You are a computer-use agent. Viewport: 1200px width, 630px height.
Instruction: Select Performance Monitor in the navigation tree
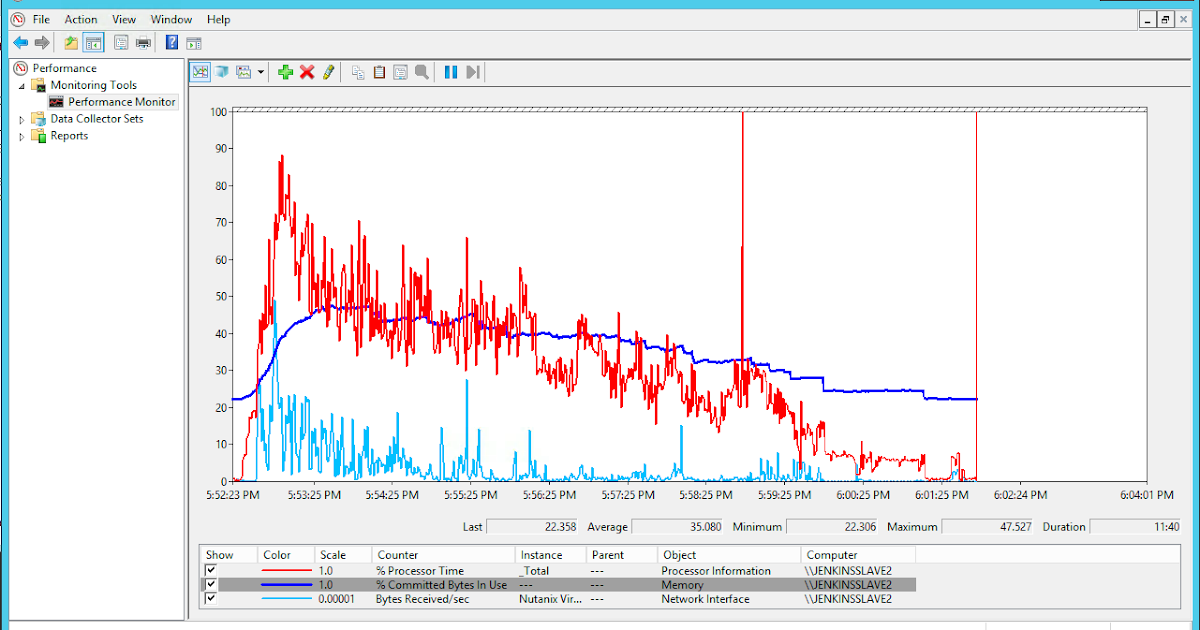pos(120,101)
